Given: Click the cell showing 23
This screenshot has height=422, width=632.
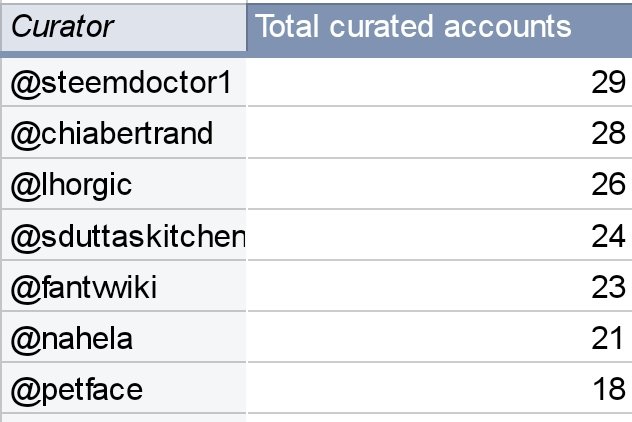Looking at the screenshot, I should [x=438, y=288].
